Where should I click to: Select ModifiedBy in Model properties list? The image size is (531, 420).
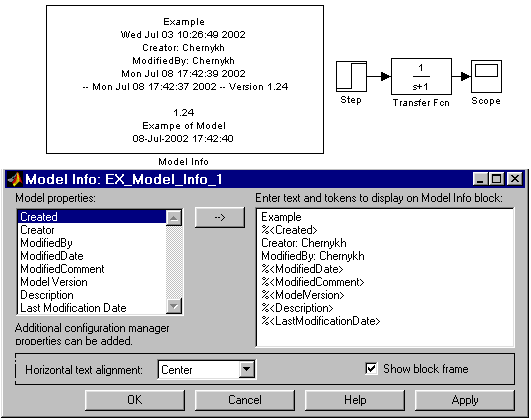(92, 243)
